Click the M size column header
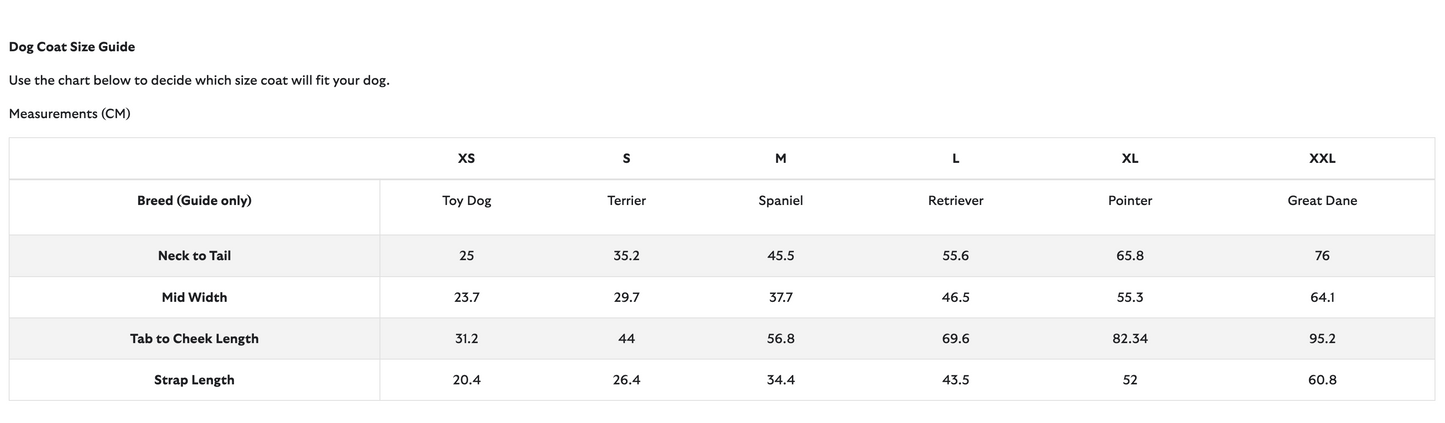 780,159
